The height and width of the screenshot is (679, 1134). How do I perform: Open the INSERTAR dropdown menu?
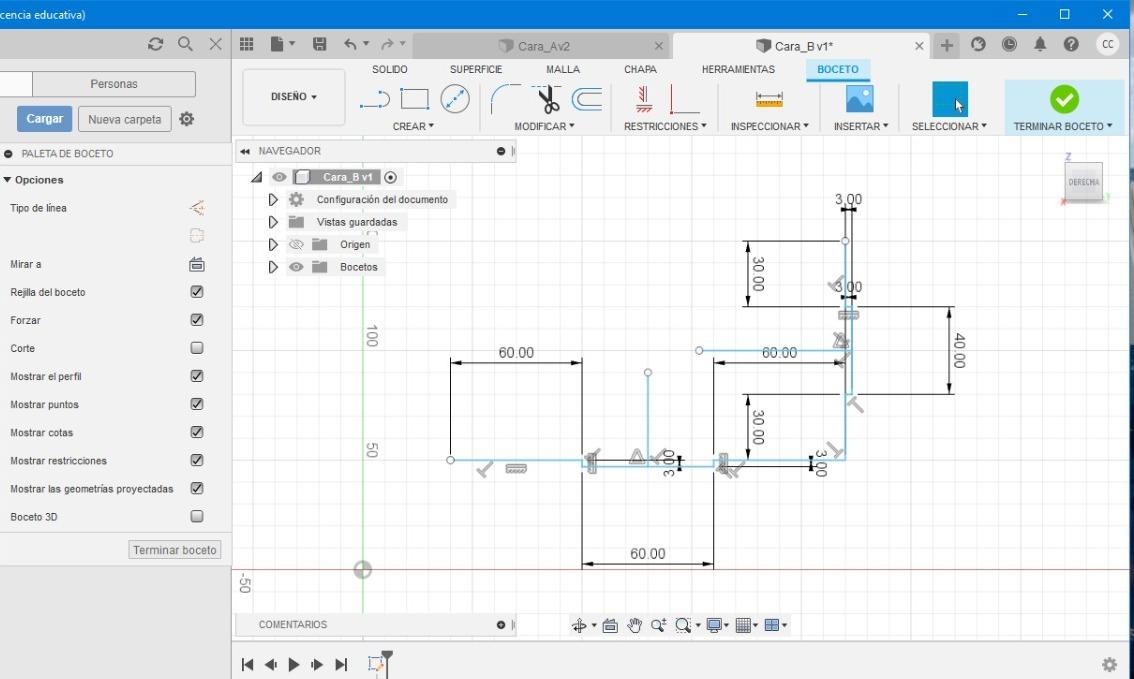click(861, 126)
